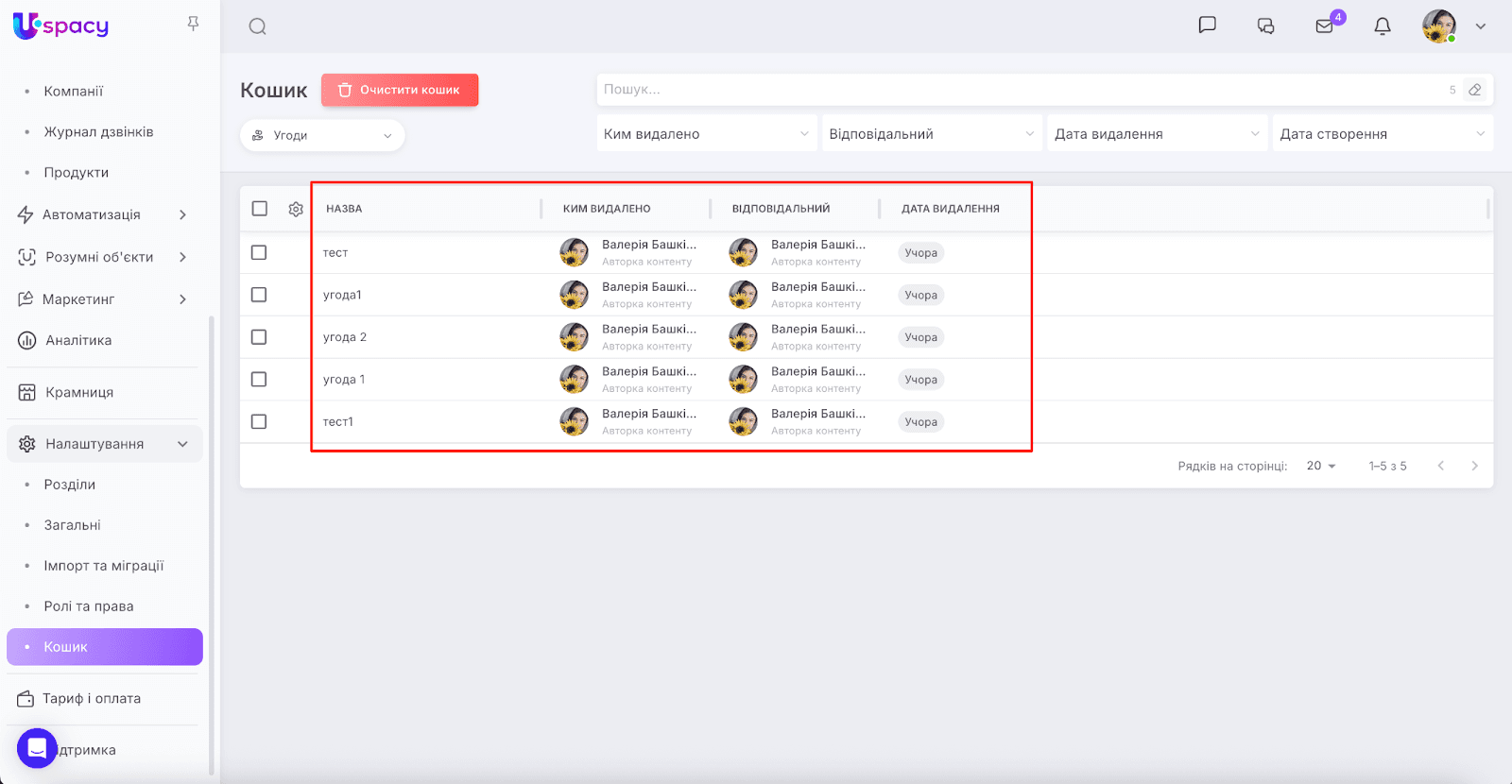Pin the sidebar using pin icon
The width and height of the screenshot is (1512, 784).
coord(193,24)
